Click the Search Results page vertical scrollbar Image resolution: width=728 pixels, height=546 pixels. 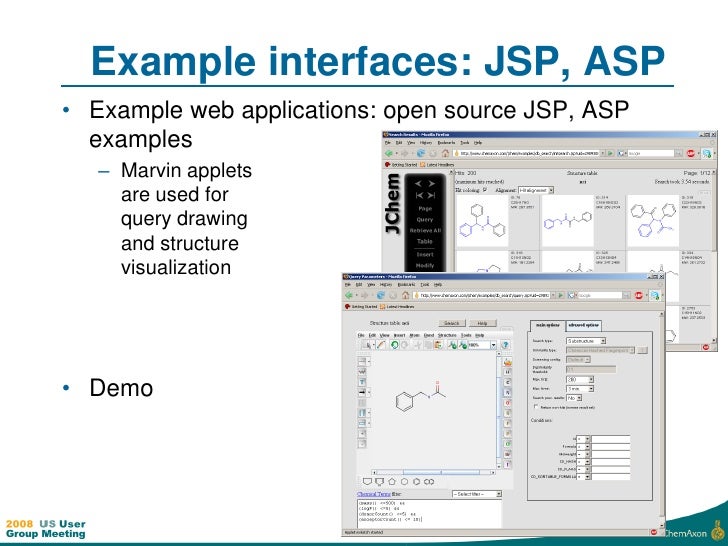click(713, 256)
